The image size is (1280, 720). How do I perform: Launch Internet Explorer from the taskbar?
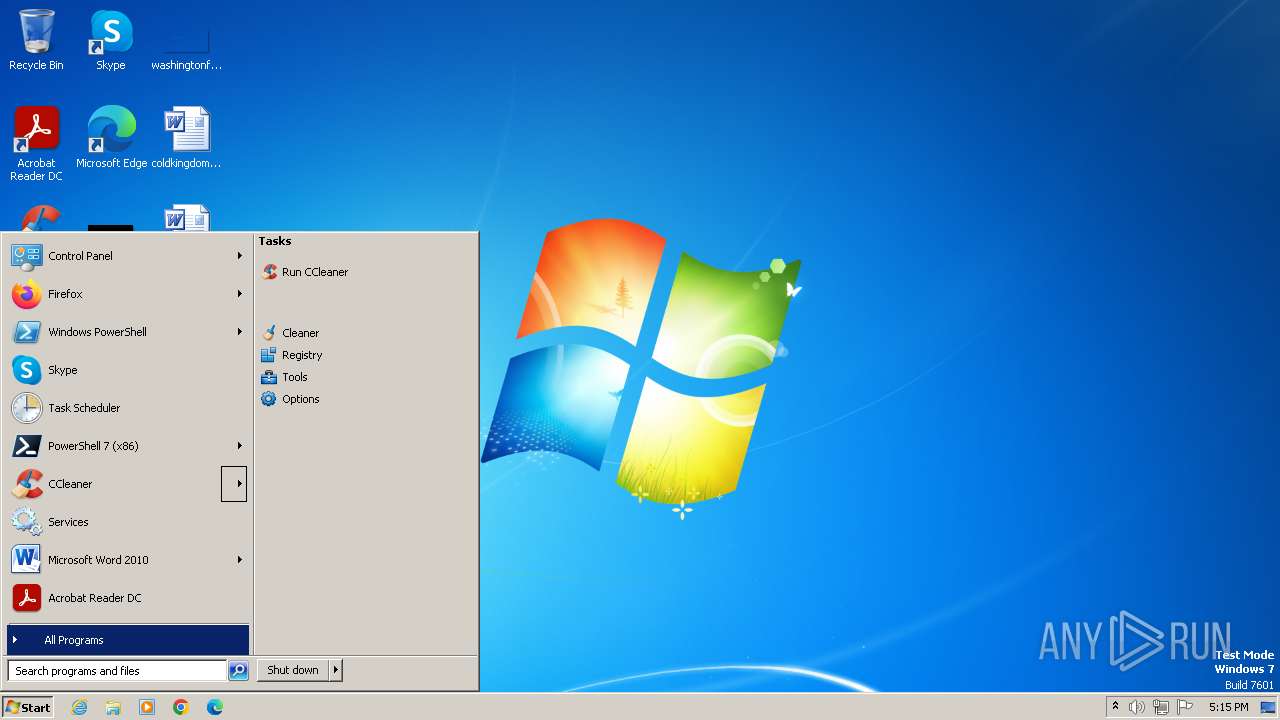click(79, 707)
